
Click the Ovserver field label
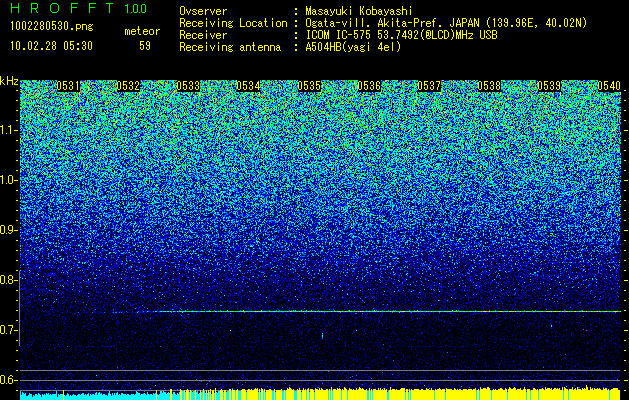tap(203, 12)
